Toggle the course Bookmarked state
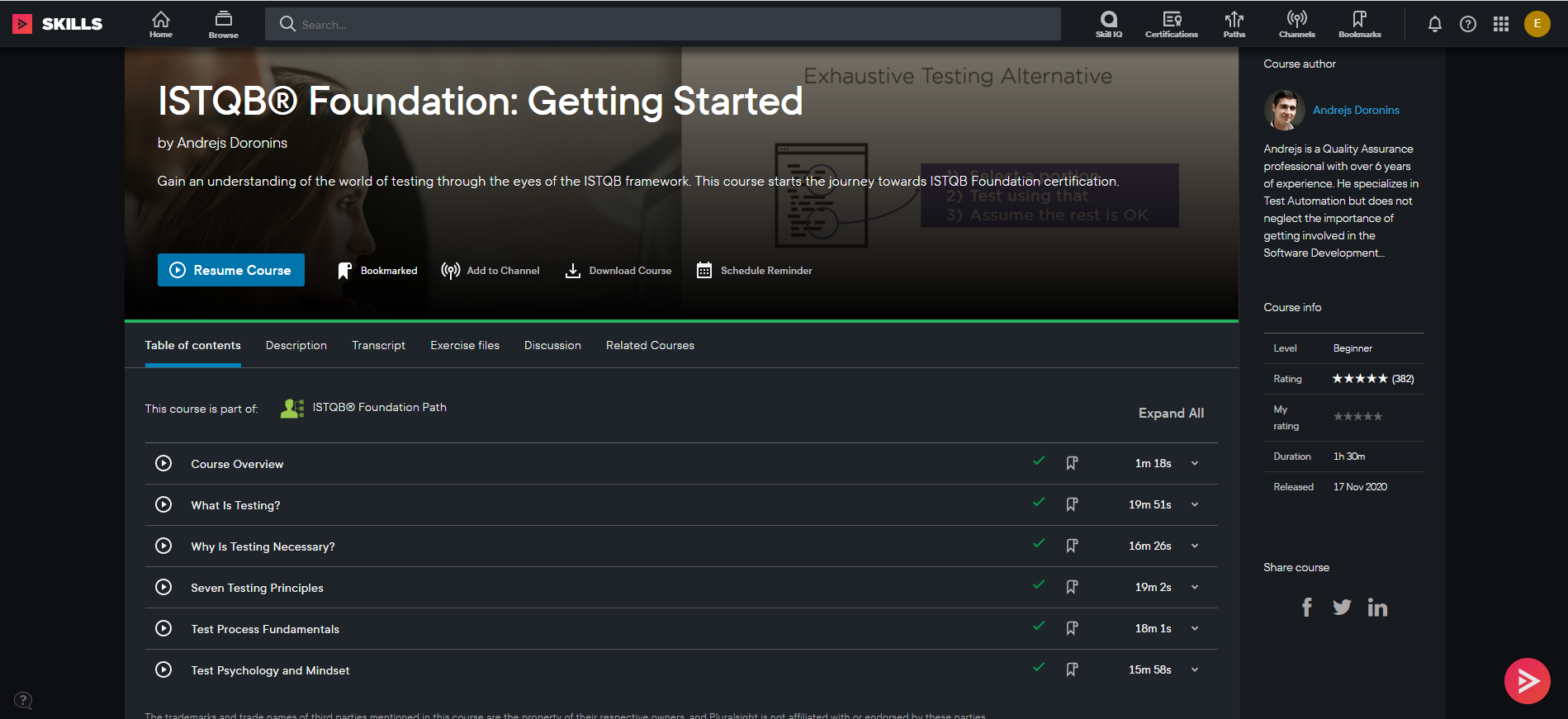This screenshot has height=719, width=1568. [x=377, y=271]
